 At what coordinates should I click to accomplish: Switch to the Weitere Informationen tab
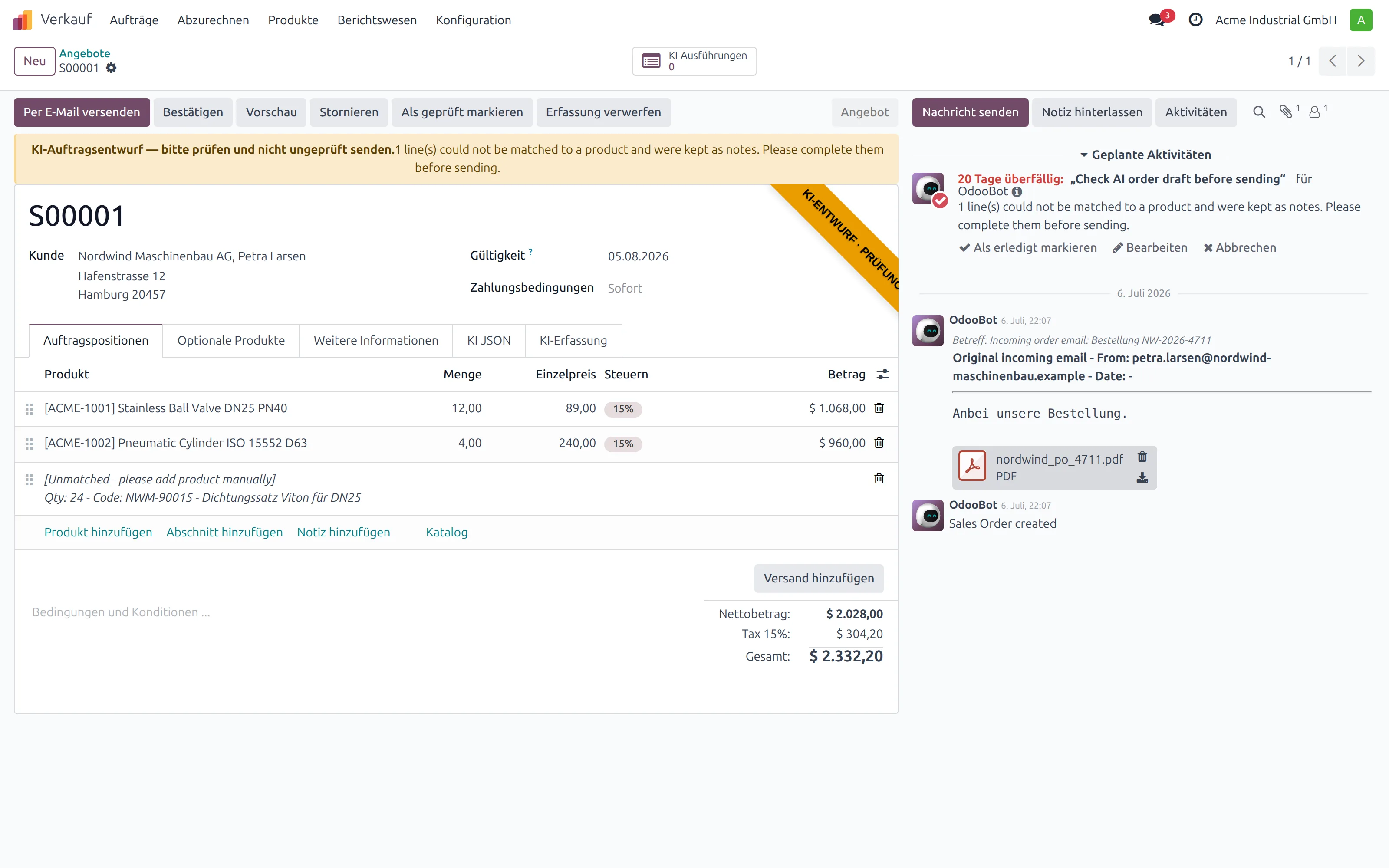[x=376, y=340]
